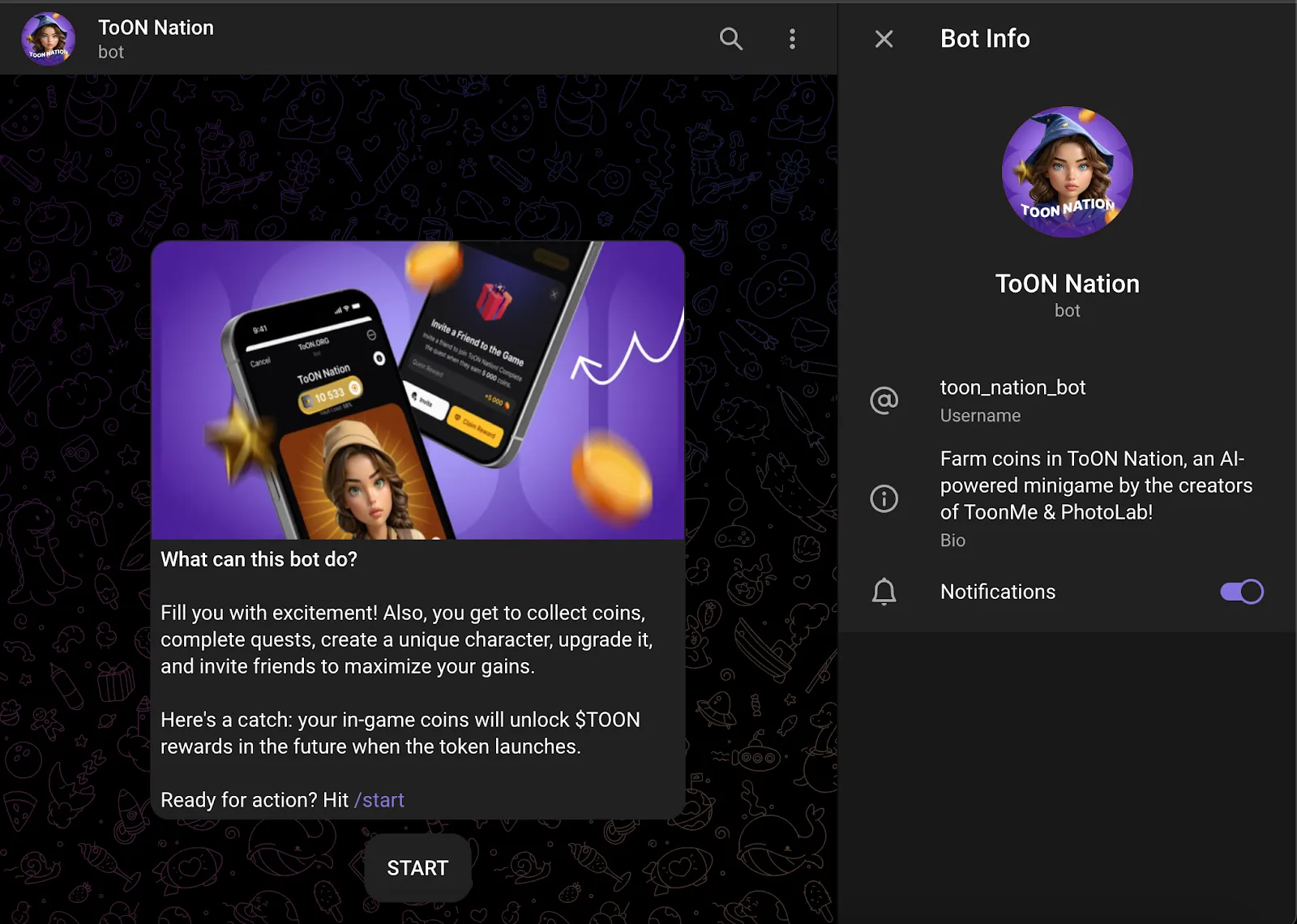Click the @ username icon

click(x=884, y=400)
